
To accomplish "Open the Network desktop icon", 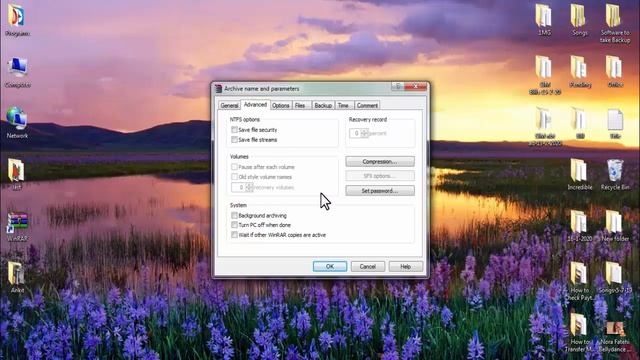I will (17, 122).
